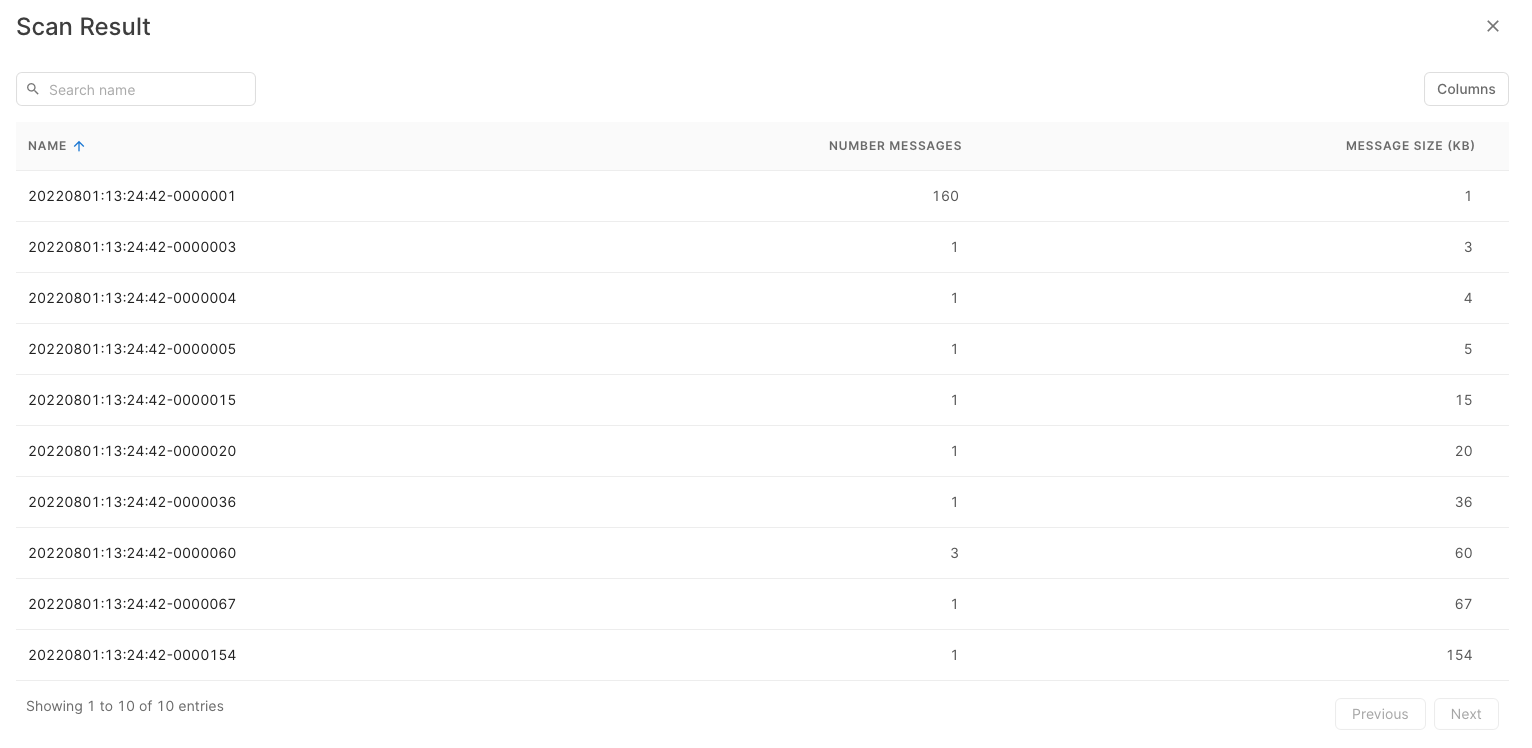
Task: Select row 20220801:13:24:42-0000060
Action: (132, 553)
